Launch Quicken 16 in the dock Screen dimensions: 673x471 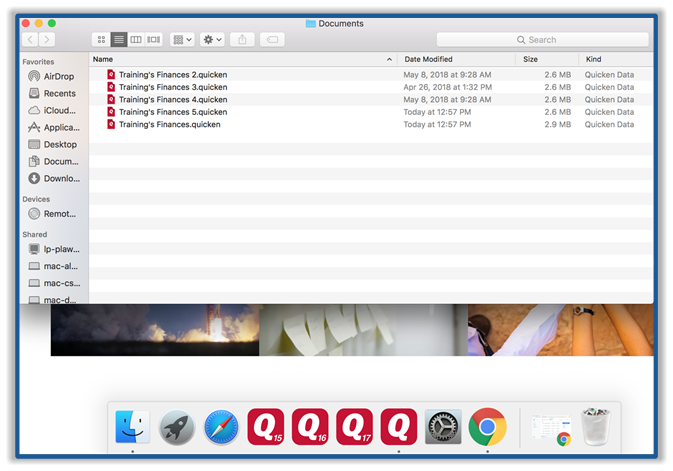point(310,427)
